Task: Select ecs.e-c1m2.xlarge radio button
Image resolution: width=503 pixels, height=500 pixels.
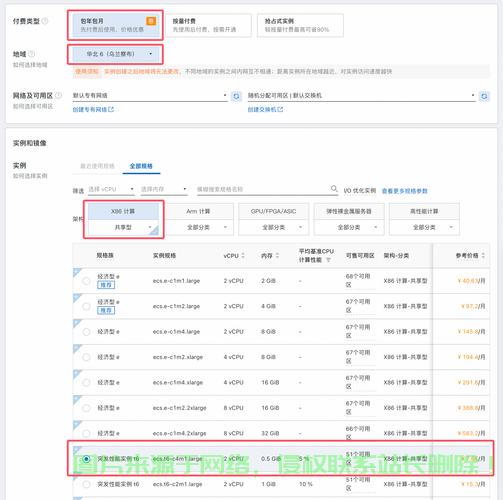Action: coord(86,357)
